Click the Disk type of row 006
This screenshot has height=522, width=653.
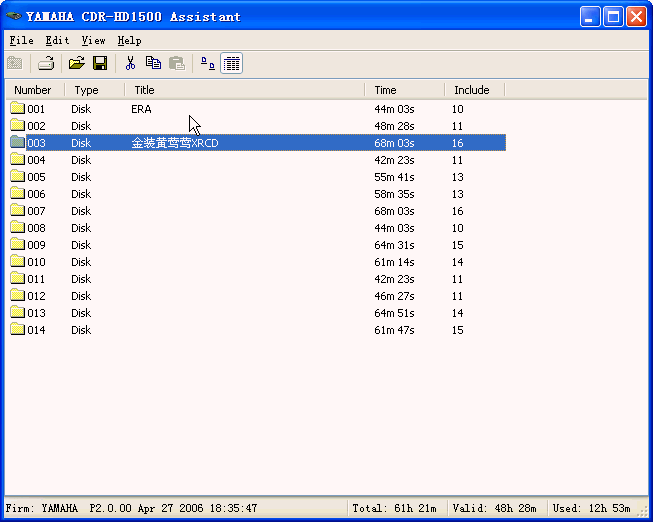81,194
